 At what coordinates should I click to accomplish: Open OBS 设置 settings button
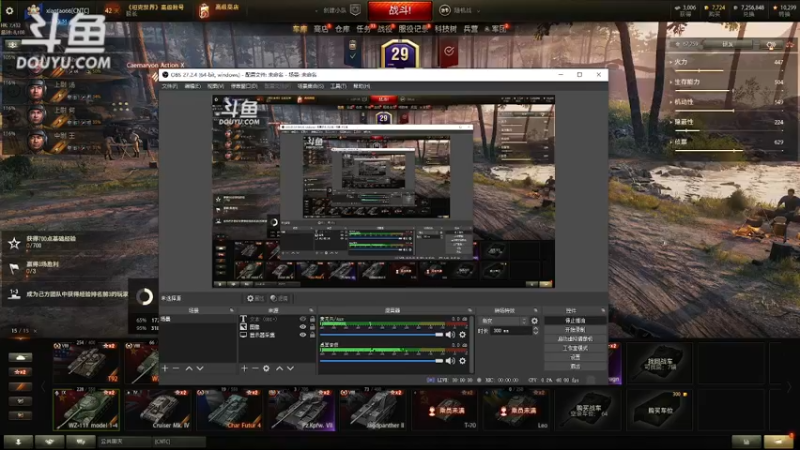[575, 357]
